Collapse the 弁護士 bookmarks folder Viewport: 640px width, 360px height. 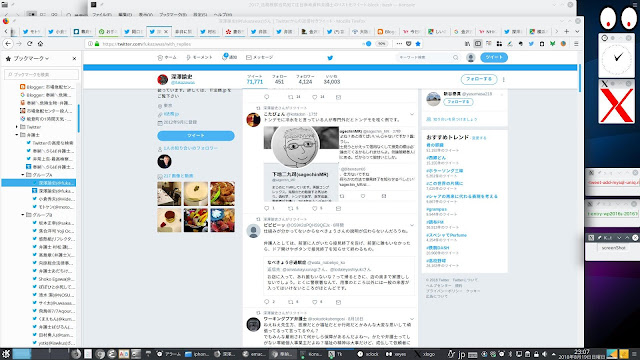pos(17,135)
